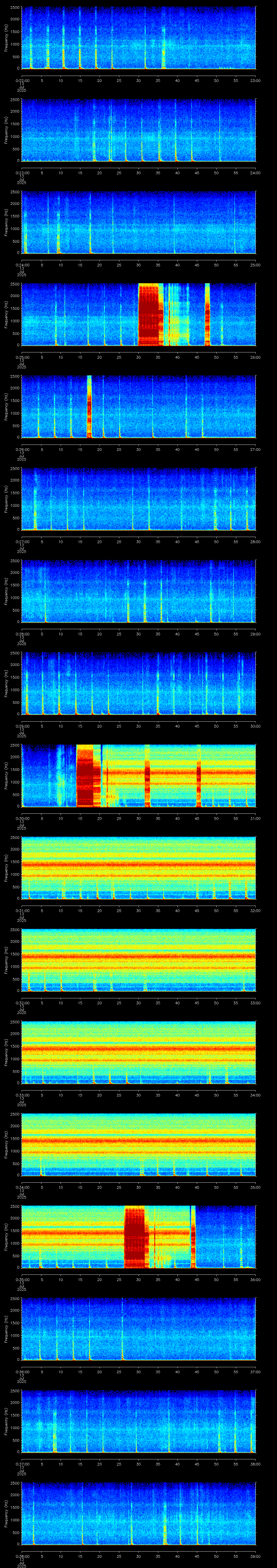The width and height of the screenshot is (277, 1568).
Task: Select the '0:25:00' start time label
Action: point(21,357)
